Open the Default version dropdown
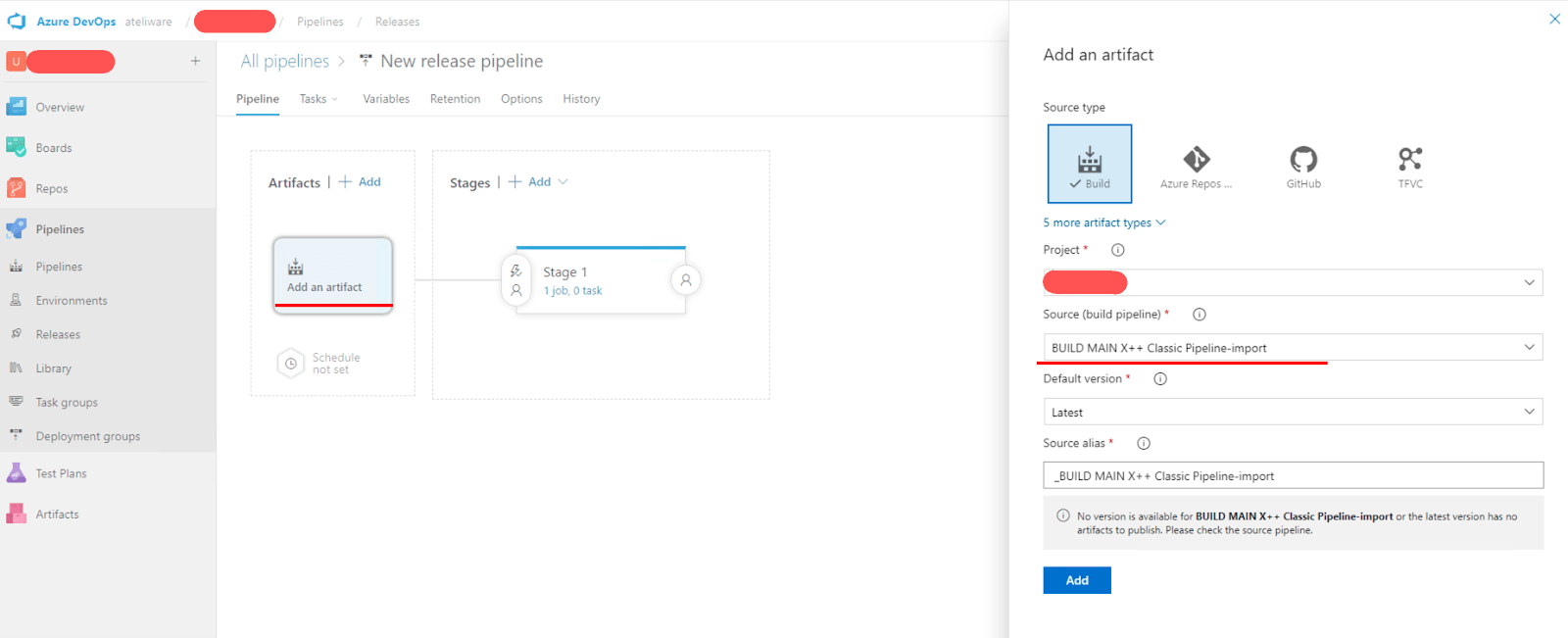The height and width of the screenshot is (638, 1568). tap(1293, 412)
